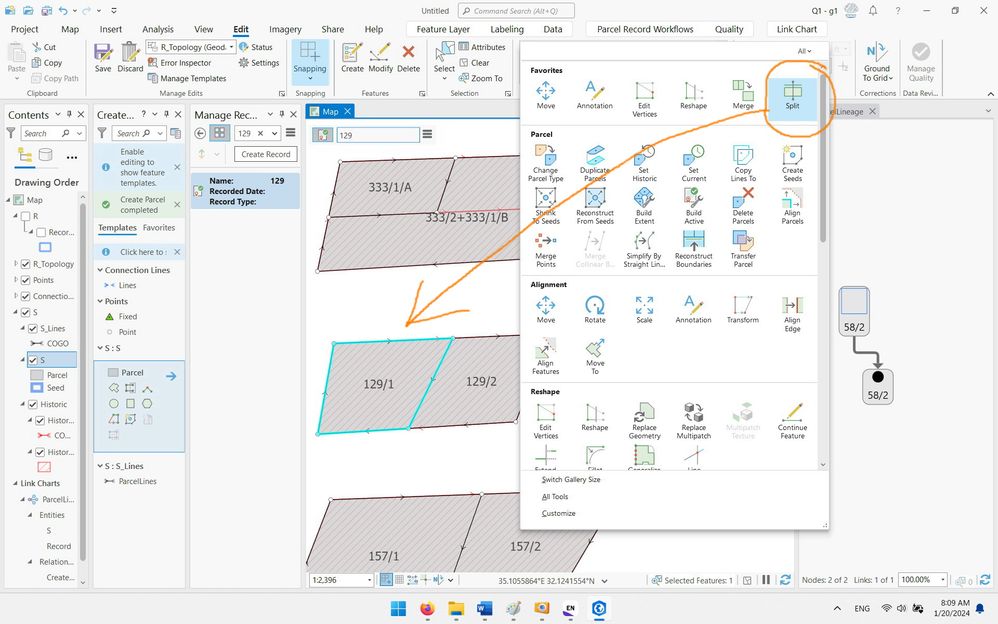Viewport: 998px width, 624px height.
Task: Select the Replace Geometry reshape tool
Action: 644,420
